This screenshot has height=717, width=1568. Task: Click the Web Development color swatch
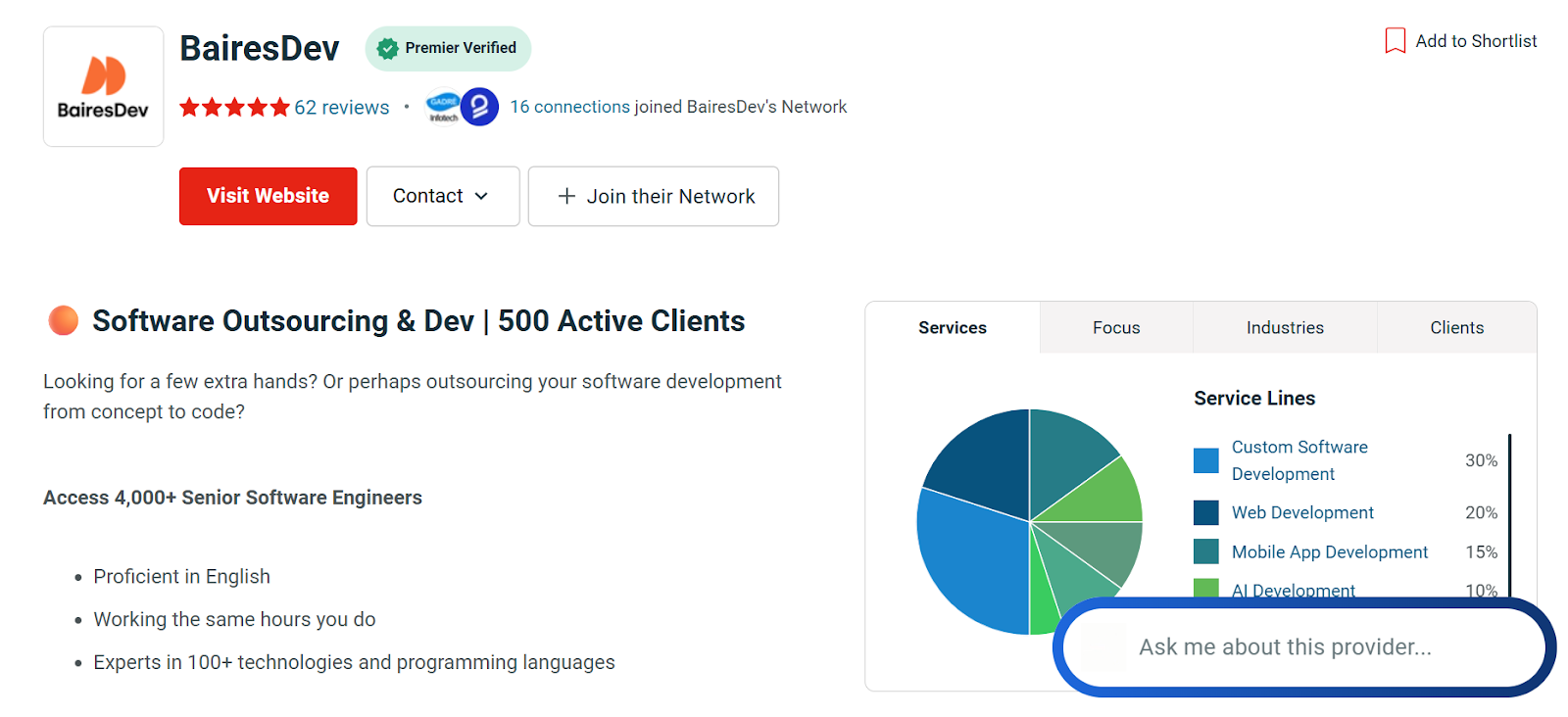coord(1205,512)
